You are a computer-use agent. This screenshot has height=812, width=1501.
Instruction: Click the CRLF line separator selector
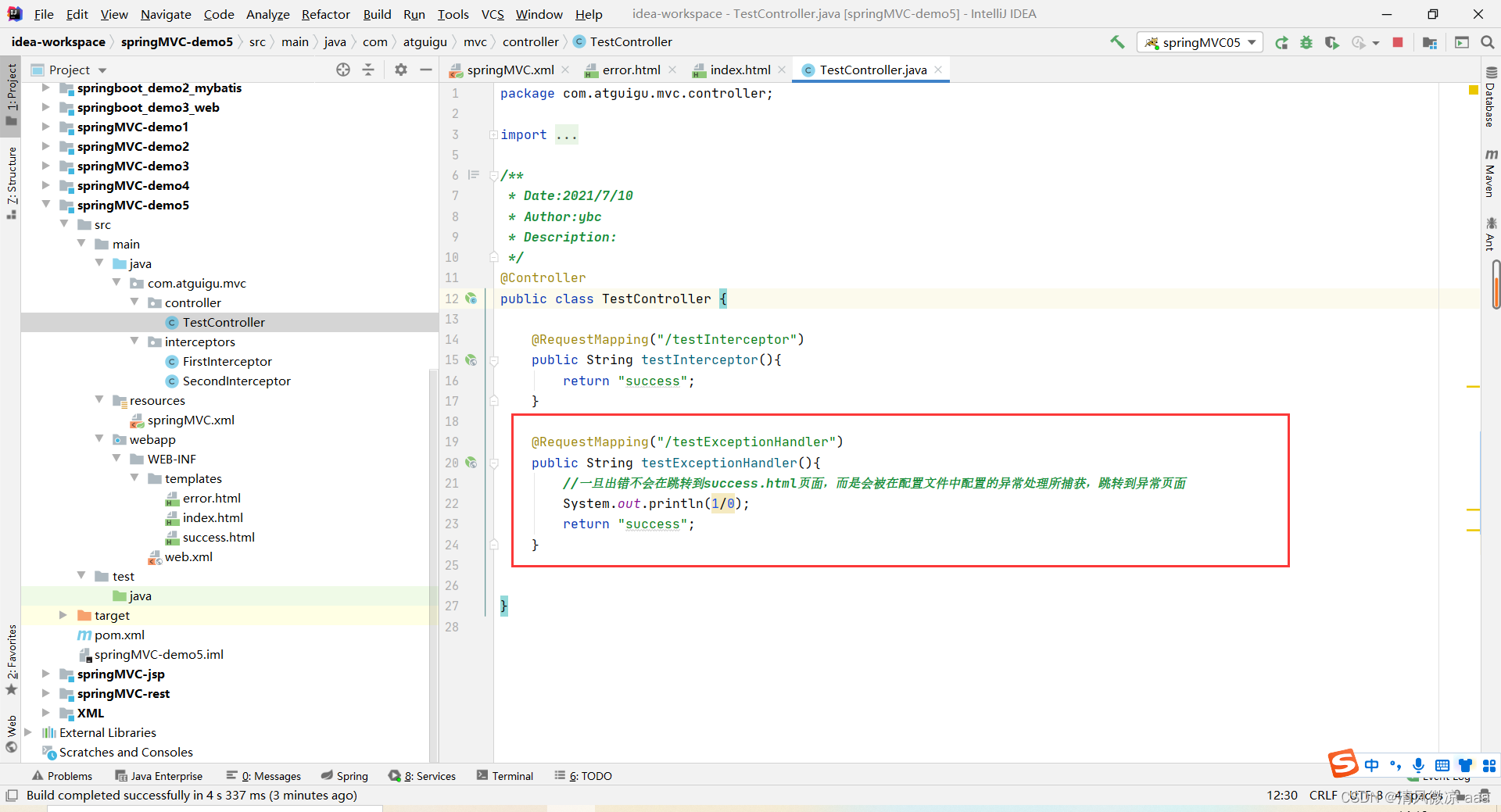point(1323,796)
